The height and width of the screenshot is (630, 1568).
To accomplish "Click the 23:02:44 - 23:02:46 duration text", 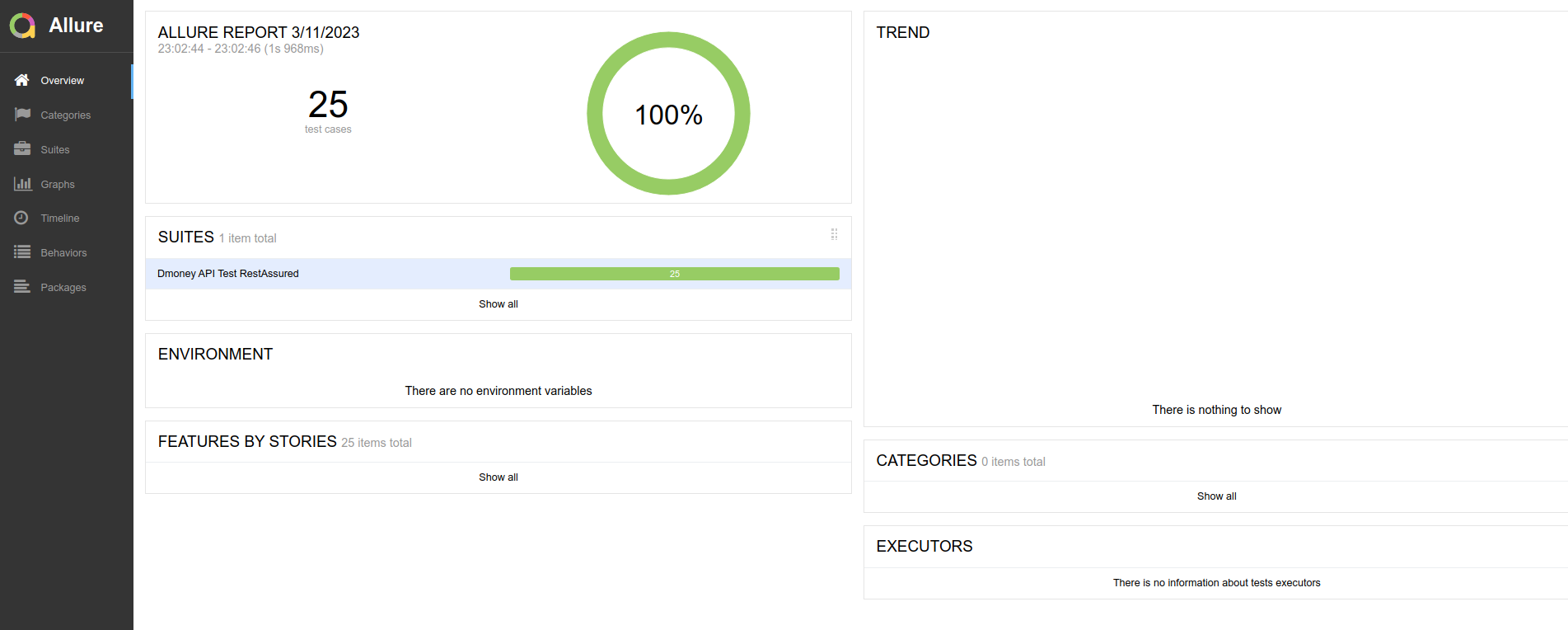I will [241, 49].
